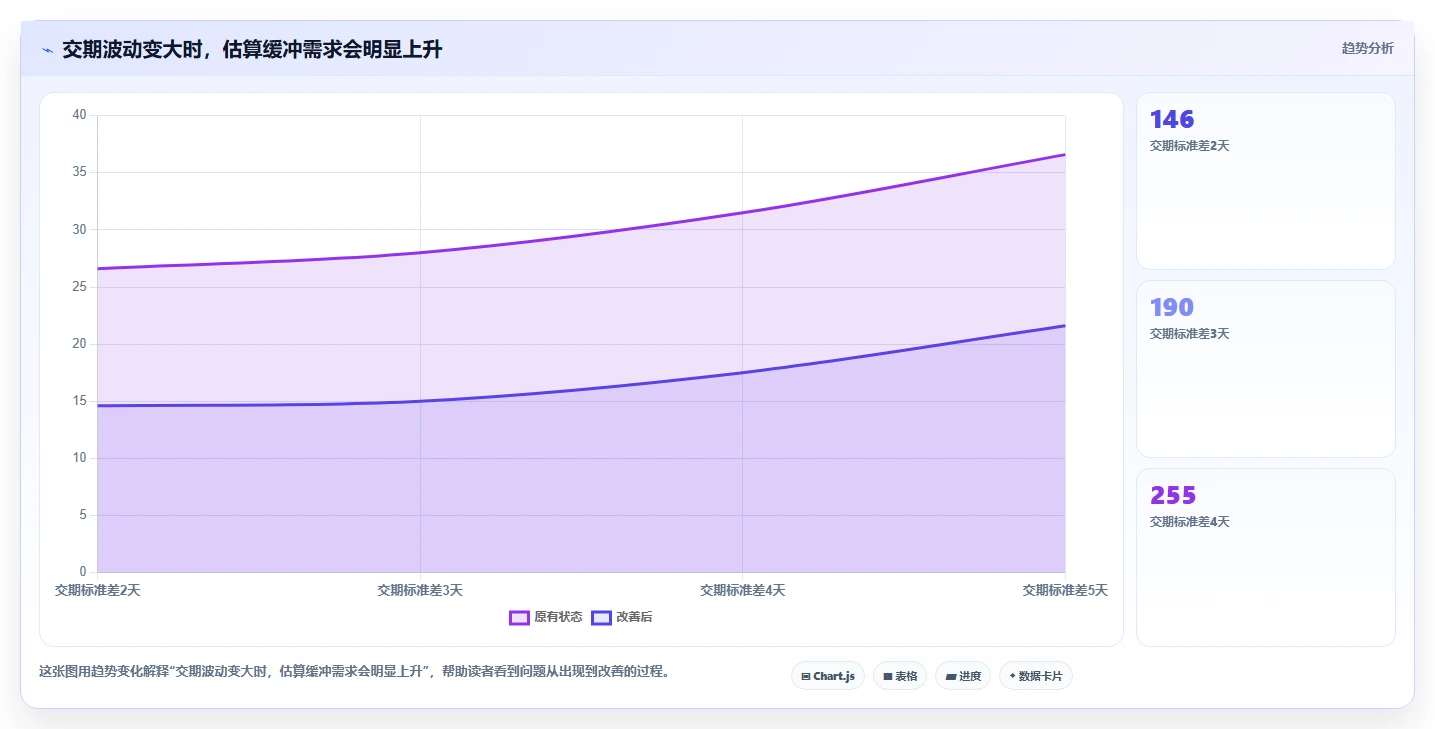Click 原有状态 line point at 交期标准差3天

pyautogui.click(x=420, y=252)
